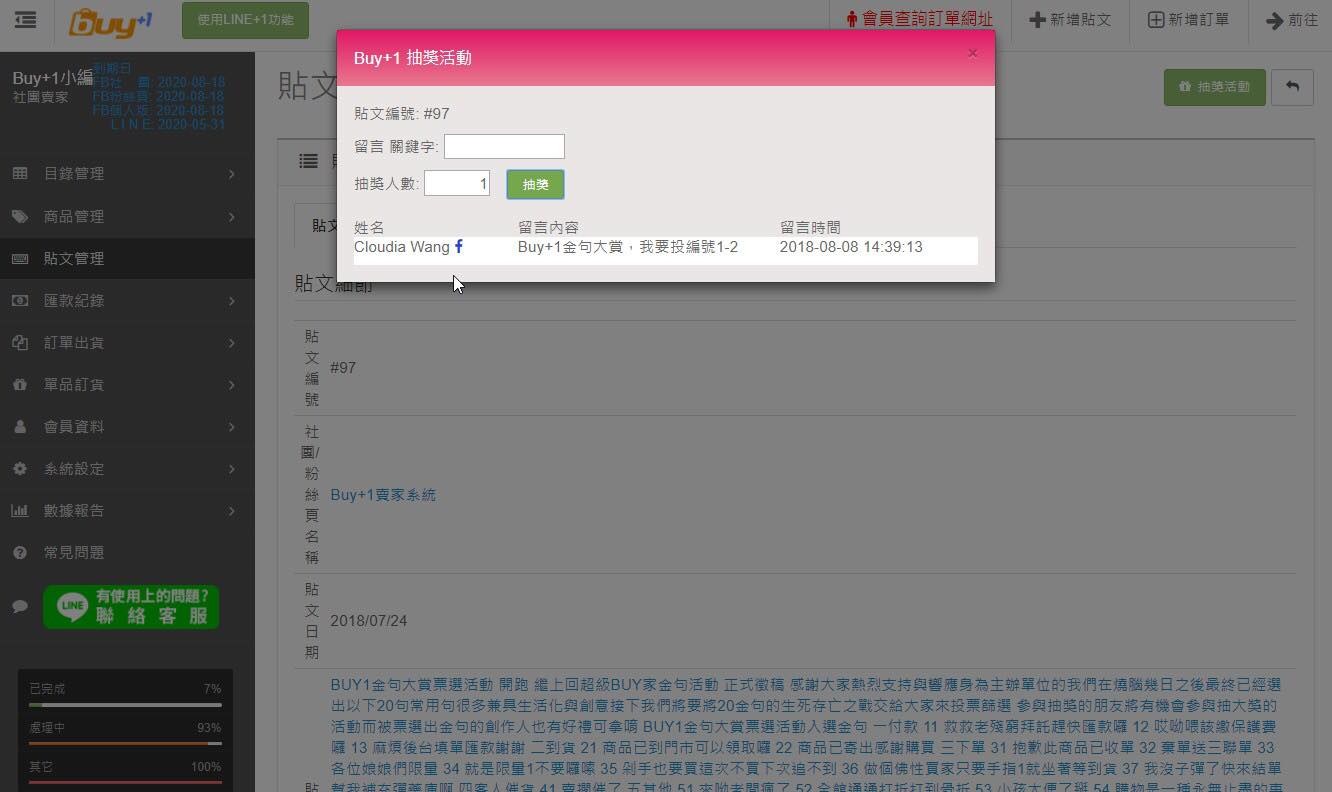This screenshot has height=792, width=1332.
Task: Select the post number #97 in details table
Action: click(343, 367)
